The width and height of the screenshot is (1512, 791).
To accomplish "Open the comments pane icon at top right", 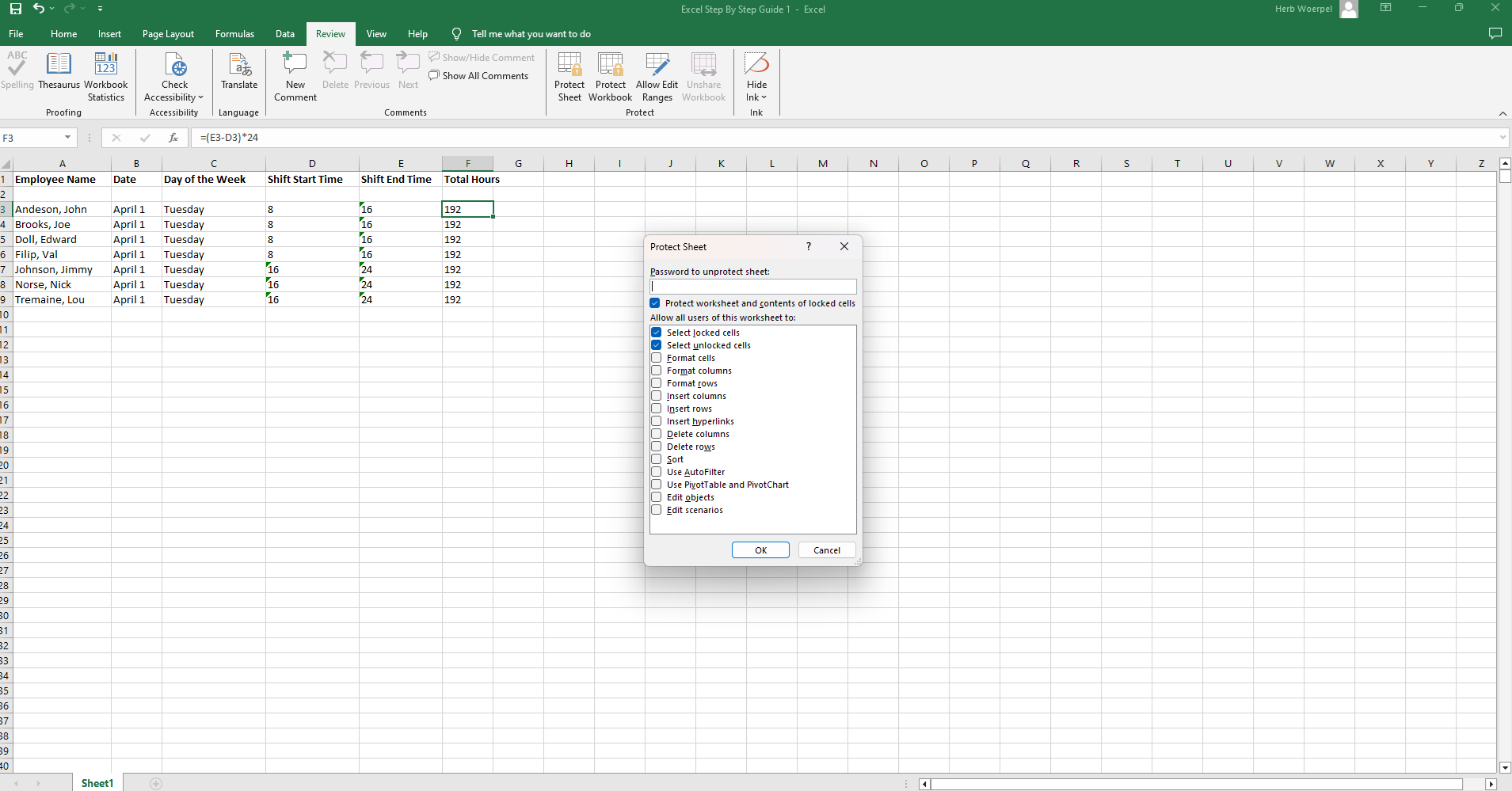I will (x=1495, y=33).
